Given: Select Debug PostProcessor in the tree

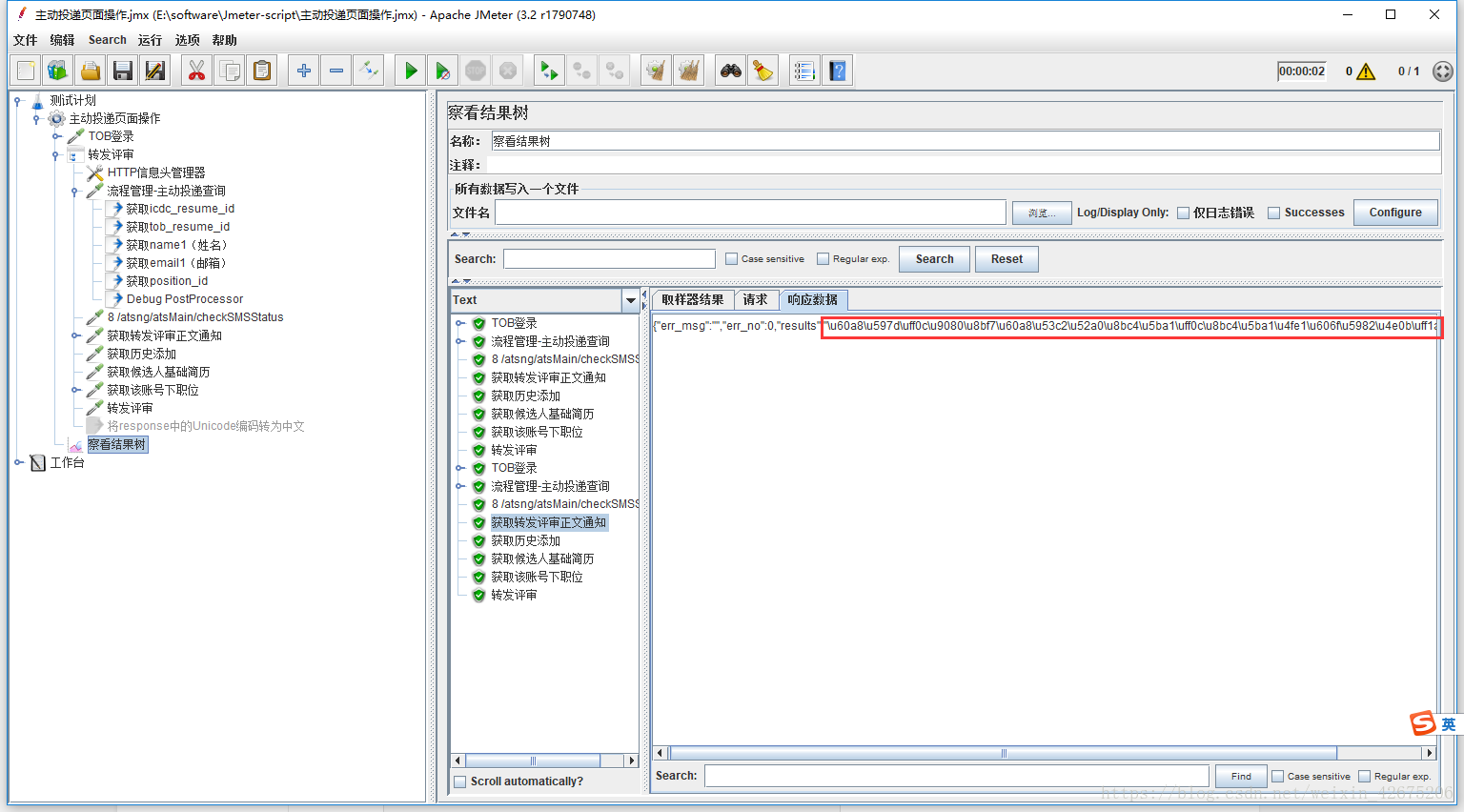Looking at the screenshot, I should (185, 299).
